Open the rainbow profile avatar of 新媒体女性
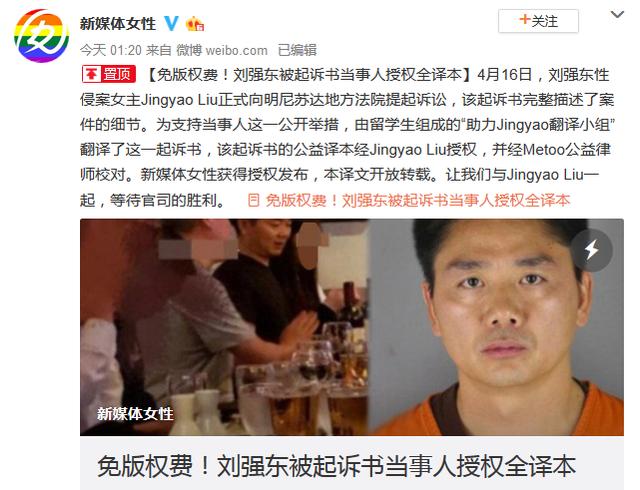Viewport: 640px width, 490px height. point(41,36)
